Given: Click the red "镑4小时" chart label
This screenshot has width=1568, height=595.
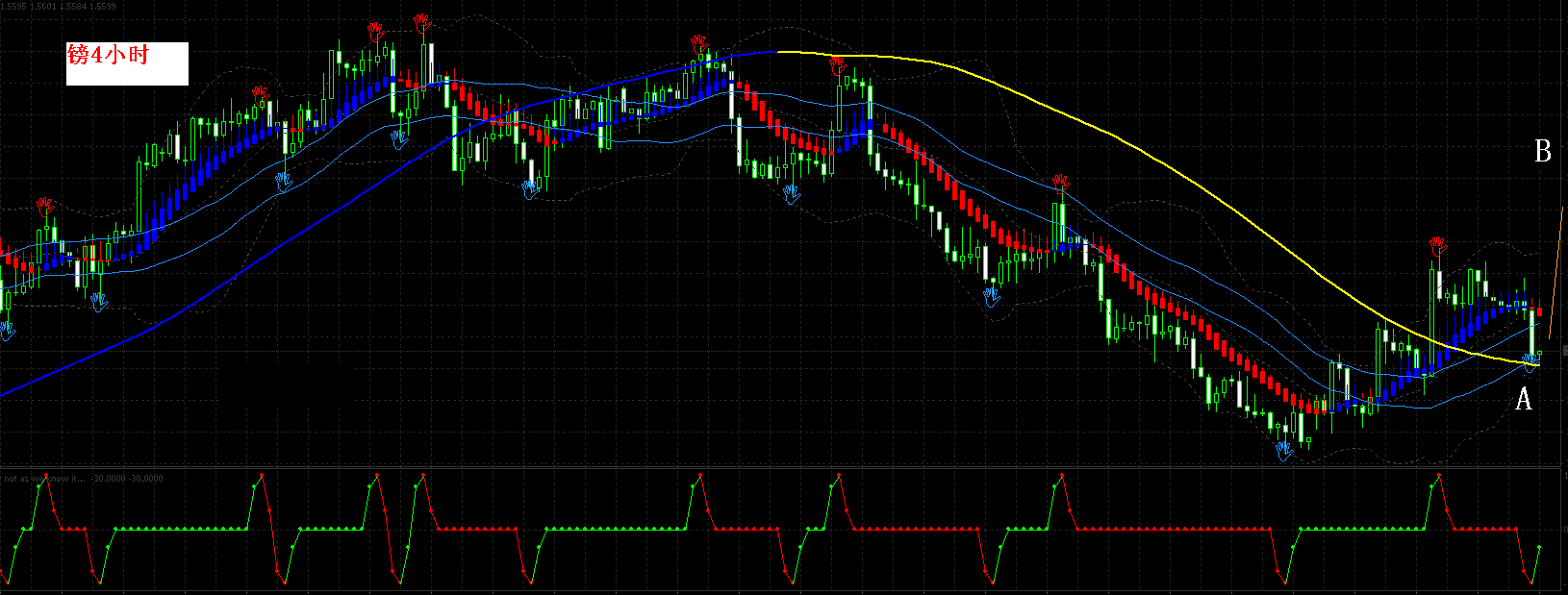Looking at the screenshot, I should point(108,56).
